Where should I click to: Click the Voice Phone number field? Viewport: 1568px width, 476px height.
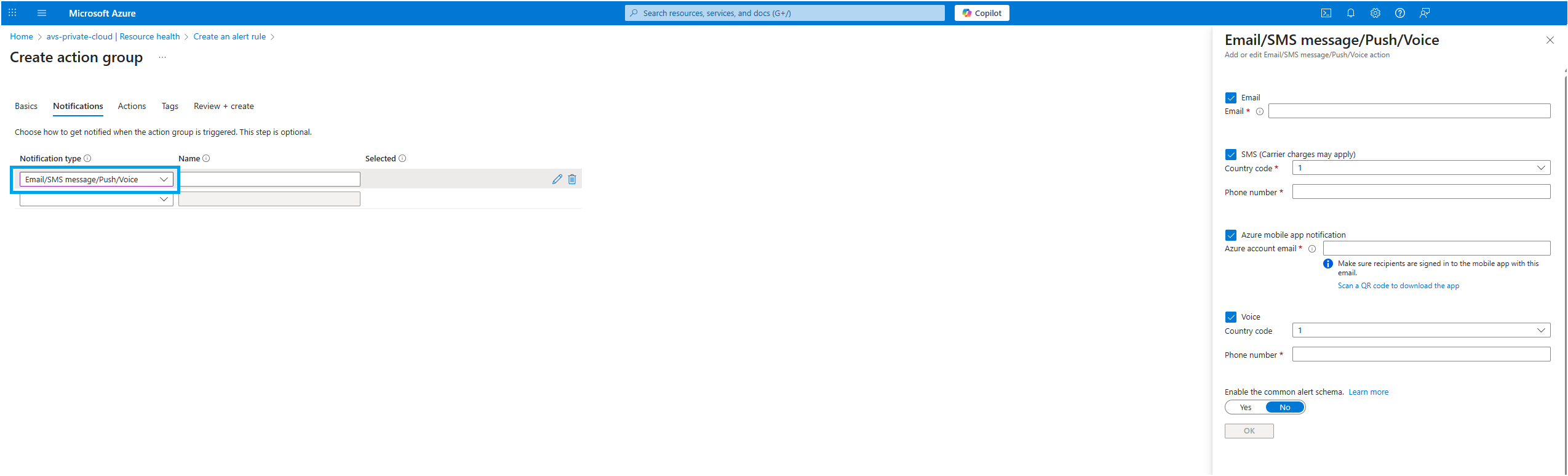[x=1421, y=354]
